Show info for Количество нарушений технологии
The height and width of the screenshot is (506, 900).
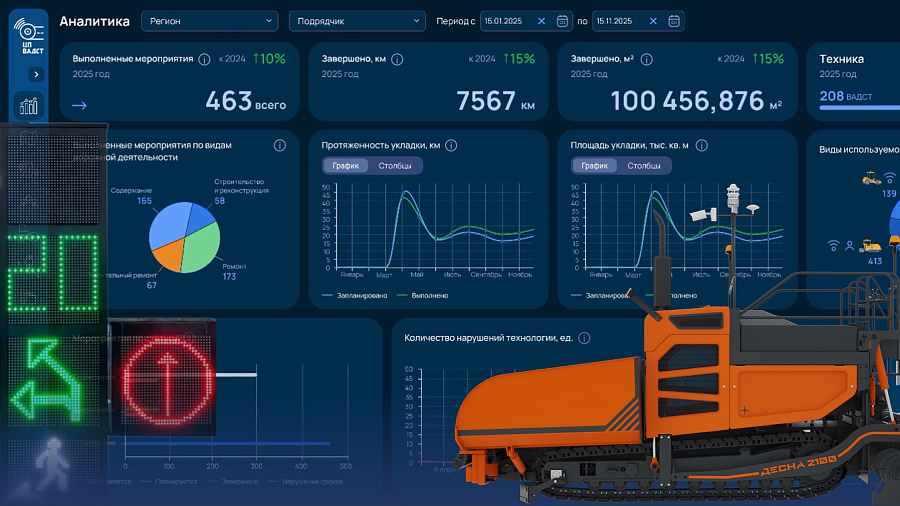coord(584,338)
